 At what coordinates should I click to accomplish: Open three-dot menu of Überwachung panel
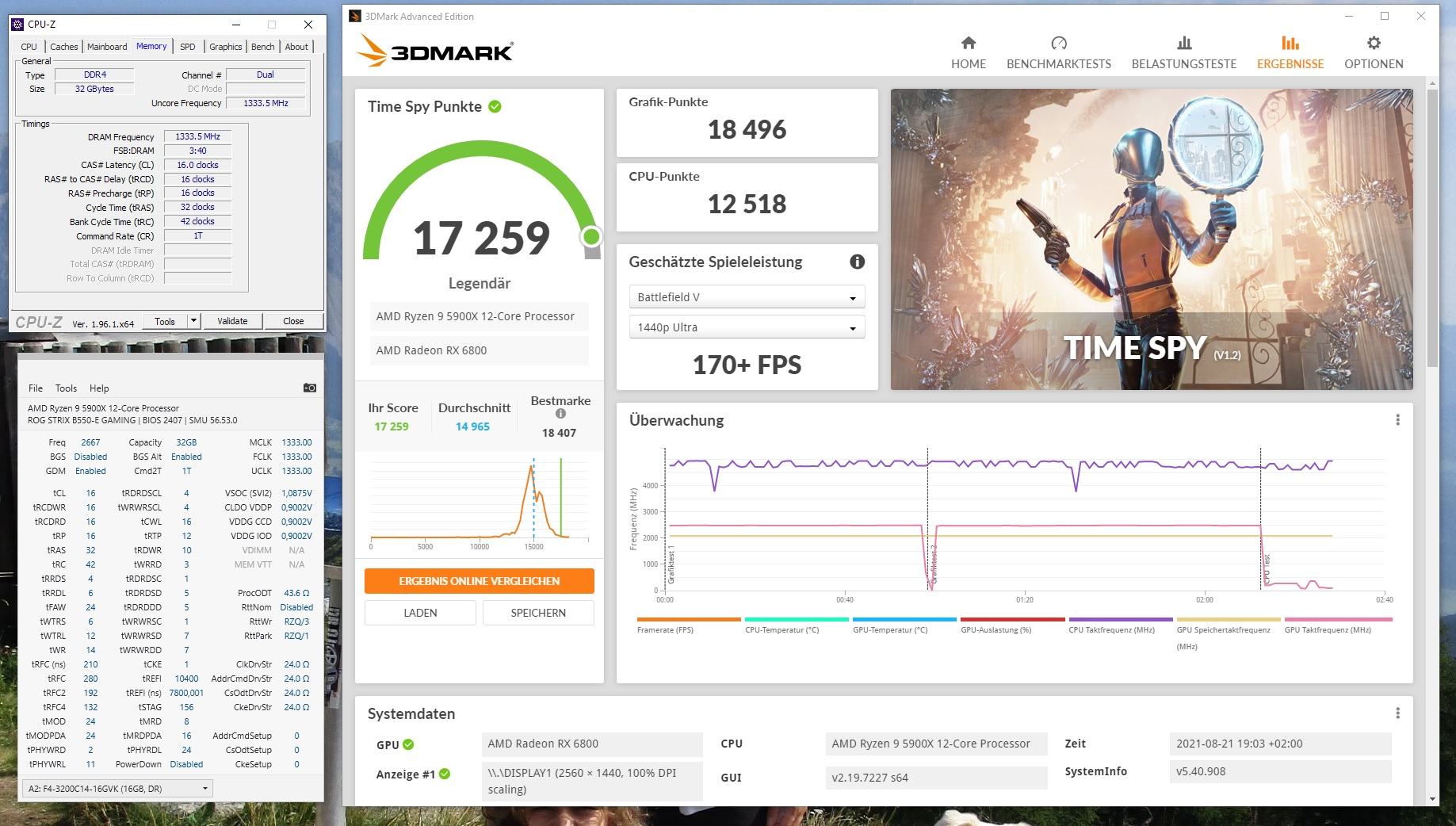tap(1397, 420)
